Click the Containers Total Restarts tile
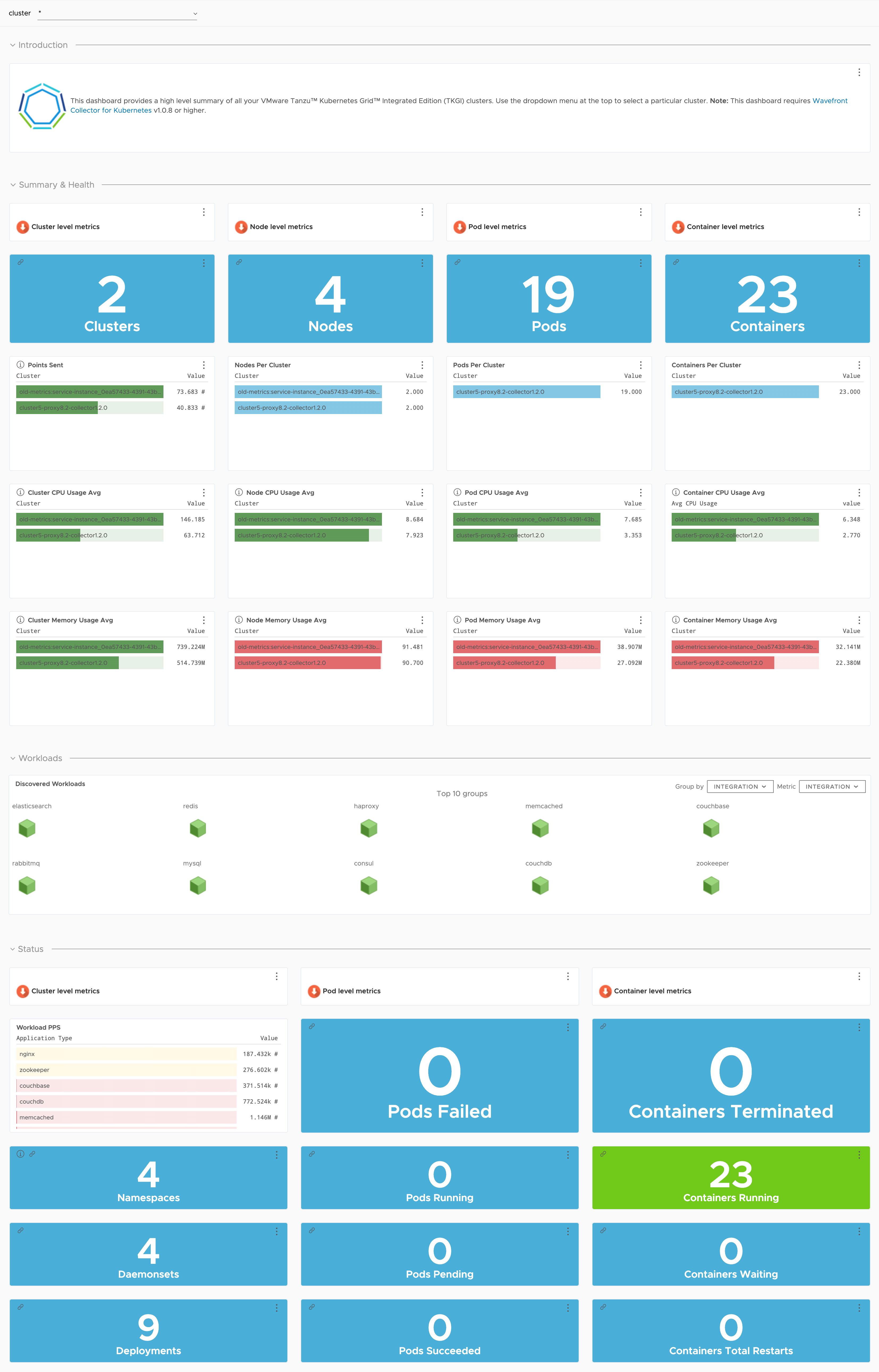 coord(731,1330)
